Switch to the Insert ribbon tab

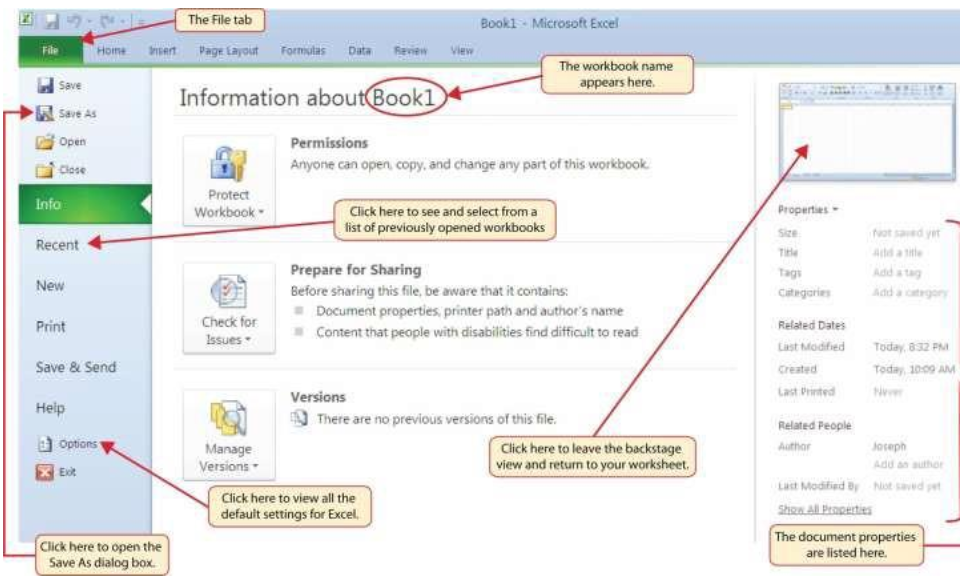pos(162,50)
